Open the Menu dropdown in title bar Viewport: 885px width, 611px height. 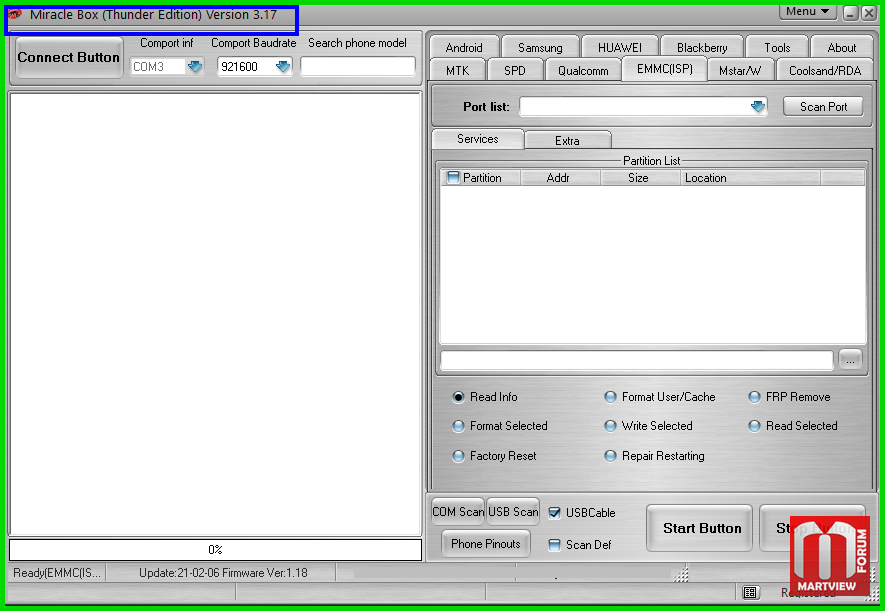coord(808,11)
